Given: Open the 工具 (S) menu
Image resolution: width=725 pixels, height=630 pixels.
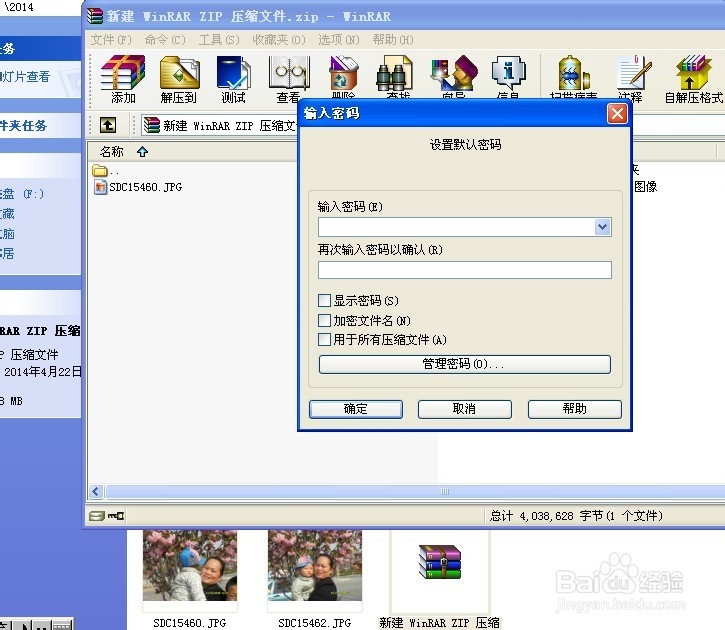Looking at the screenshot, I should [x=219, y=40].
